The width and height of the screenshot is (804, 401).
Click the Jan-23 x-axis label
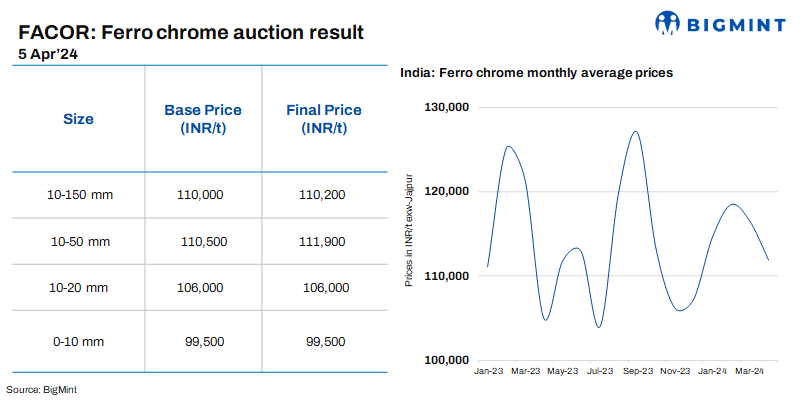(488, 371)
